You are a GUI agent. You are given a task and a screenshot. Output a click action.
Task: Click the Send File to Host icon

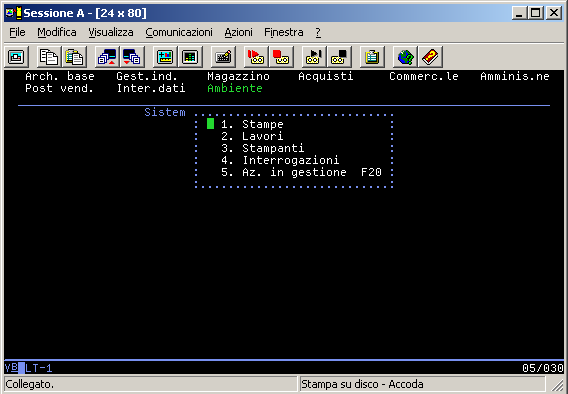point(107,57)
